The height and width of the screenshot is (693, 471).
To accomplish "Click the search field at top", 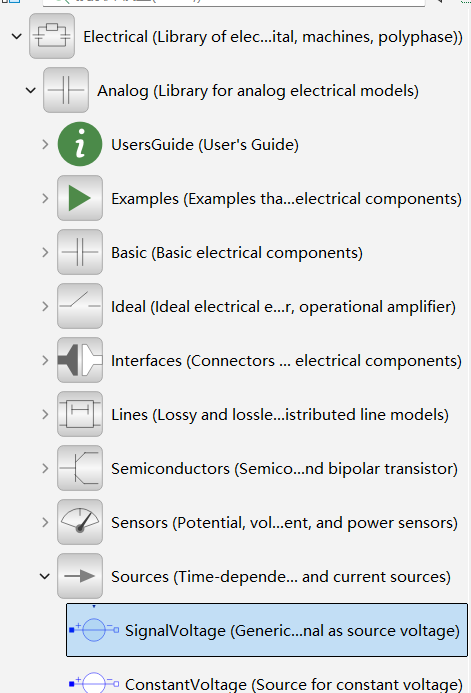I will [x=234, y=2].
